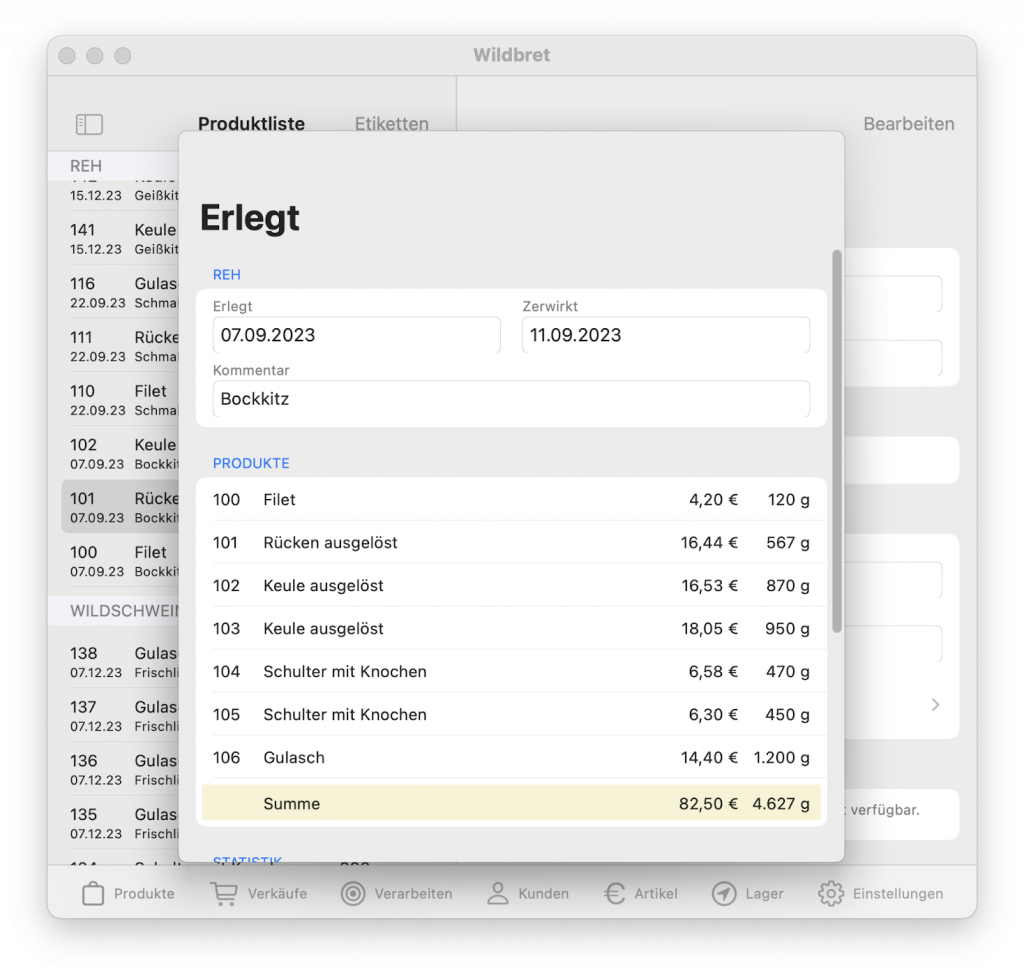Select product row 100 Filet in dialog

pos(510,499)
